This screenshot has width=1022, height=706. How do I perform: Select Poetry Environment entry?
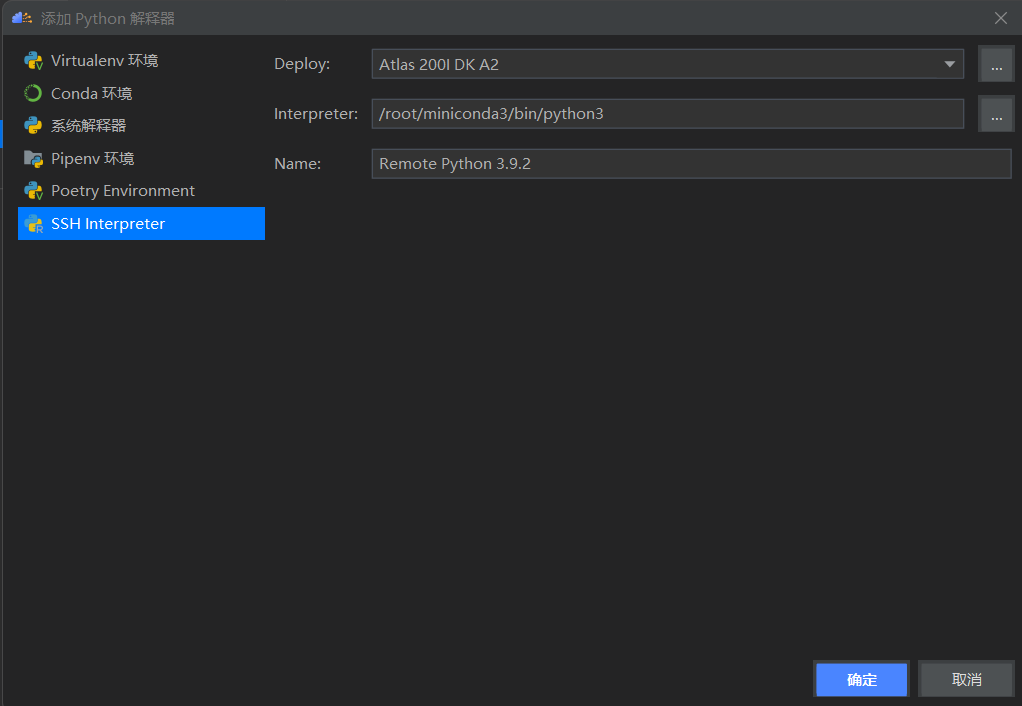pos(122,191)
